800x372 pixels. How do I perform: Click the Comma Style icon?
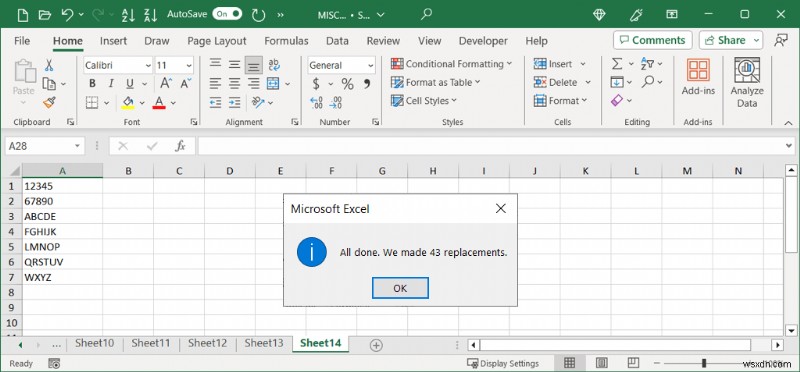coord(366,84)
